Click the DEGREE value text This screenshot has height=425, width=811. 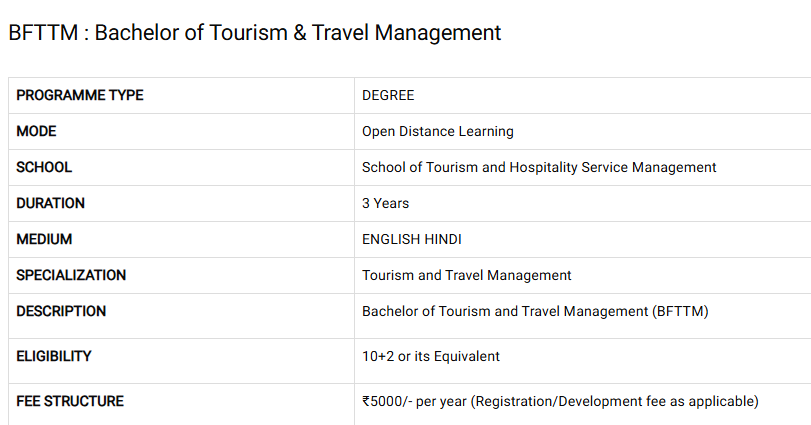click(388, 96)
